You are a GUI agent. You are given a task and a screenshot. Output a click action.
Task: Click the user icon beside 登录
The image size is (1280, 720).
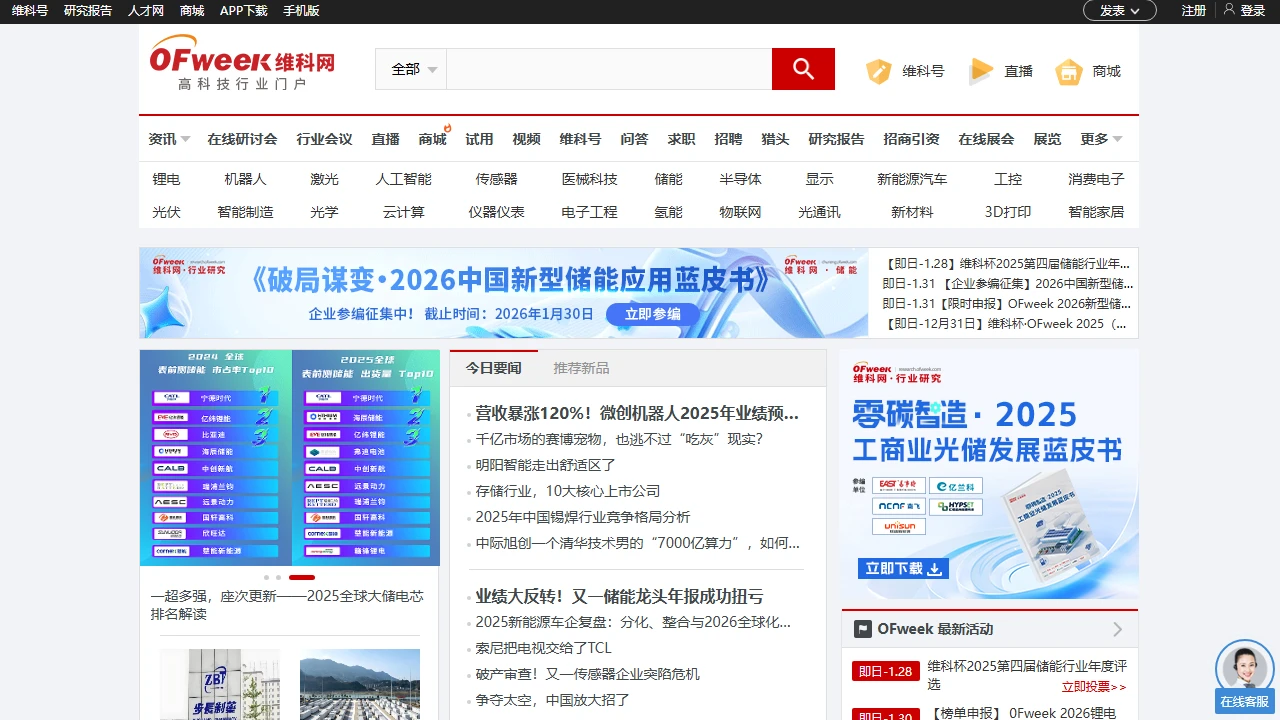click(1229, 10)
